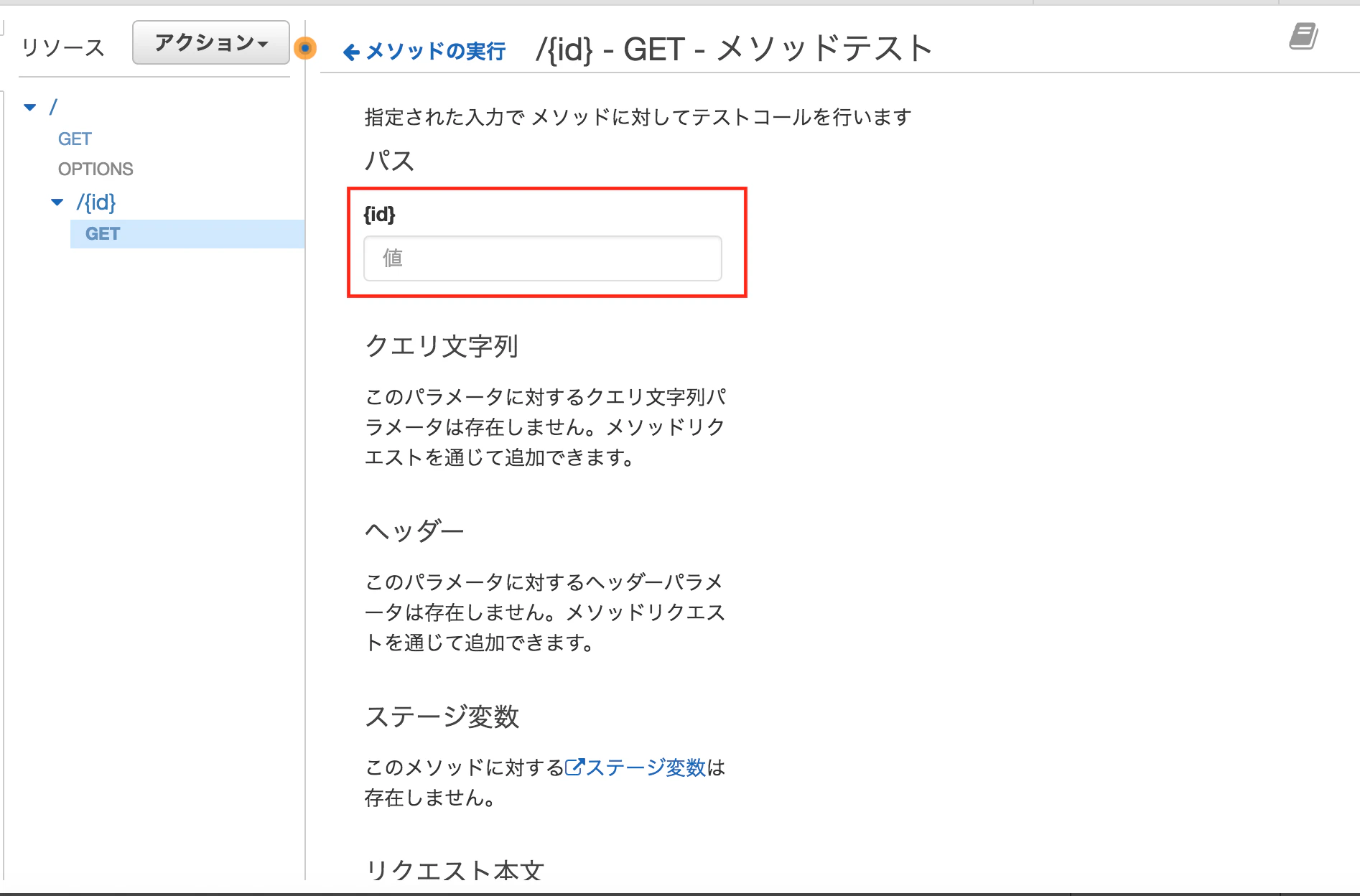
Task: Click the /{id} - GET - メソッドテスト title
Action: tap(734, 49)
